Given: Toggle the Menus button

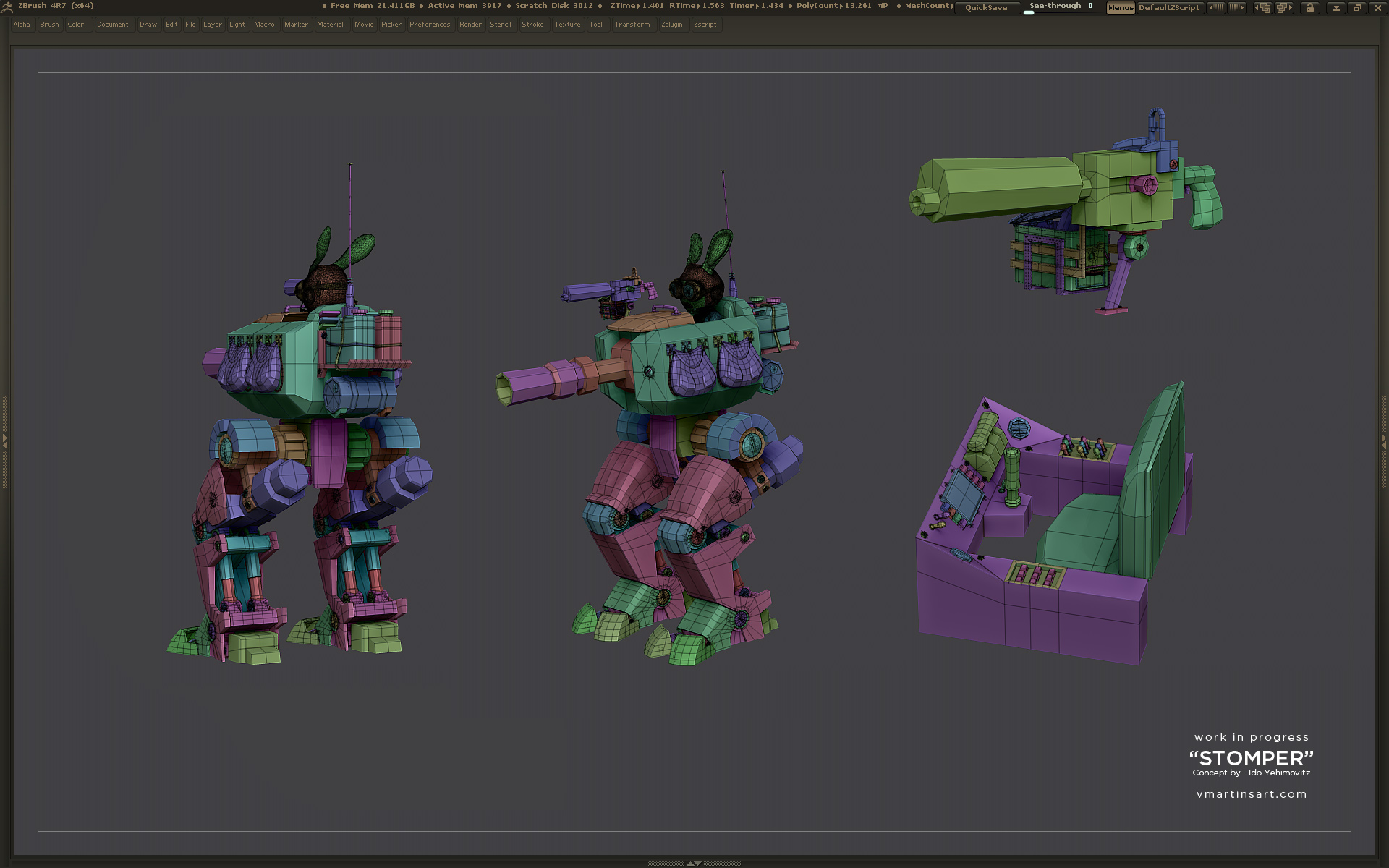Looking at the screenshot, I should coord(1121,7).
